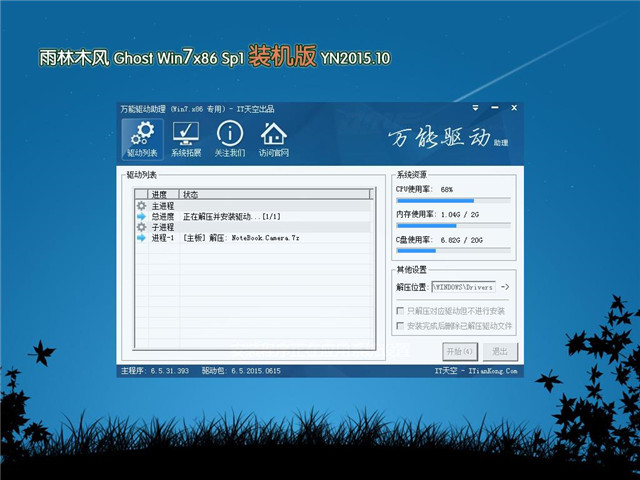The height and width of the screenshot is (480, 640).
Task: Close the 万能驱动助理 window
Action: pyautogui.click(x=514, y=108)
